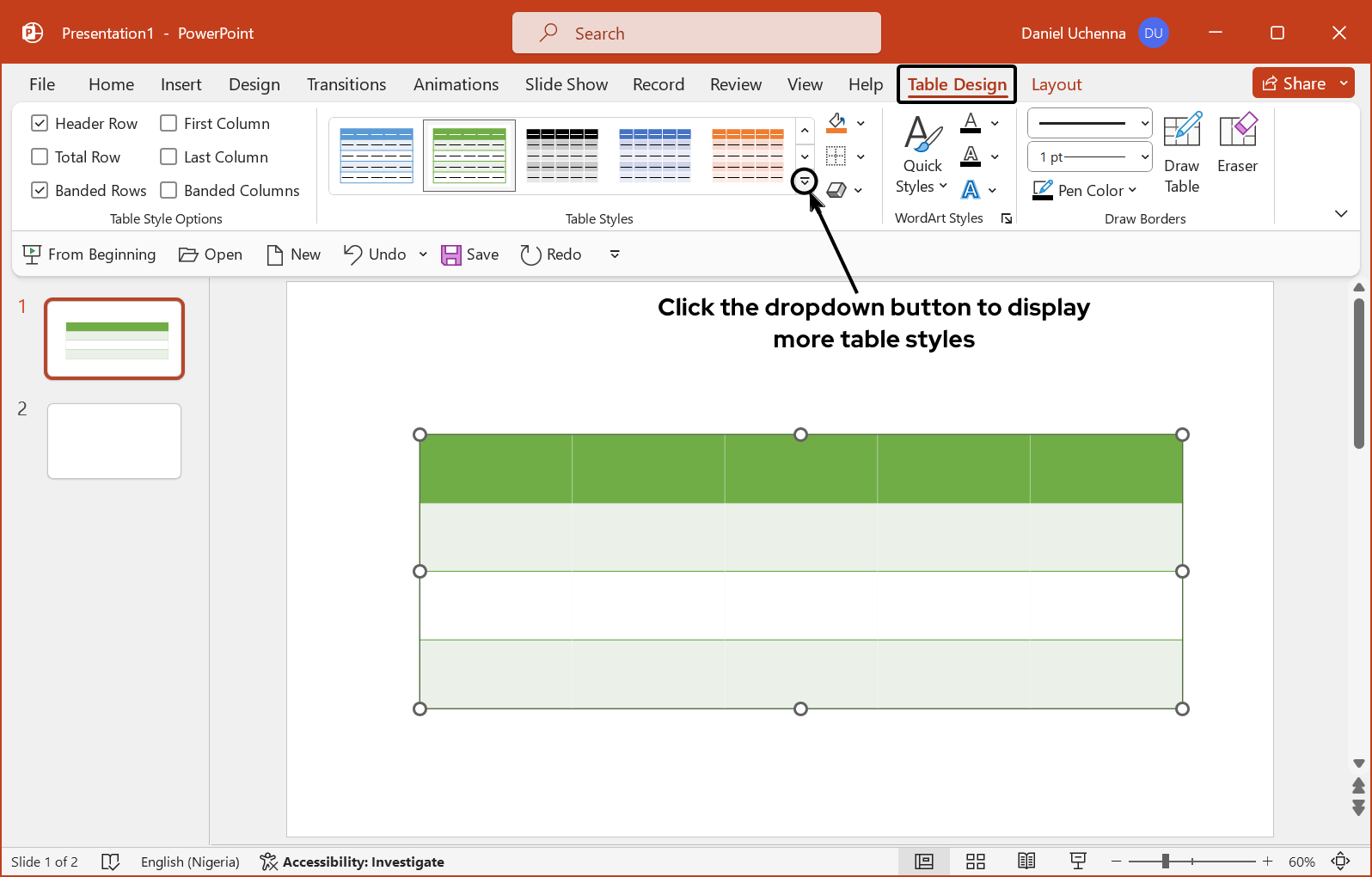Viewport: 1372px width, 877px height.
Task: Select the Draw Table tool
Action: (1181, 153)
